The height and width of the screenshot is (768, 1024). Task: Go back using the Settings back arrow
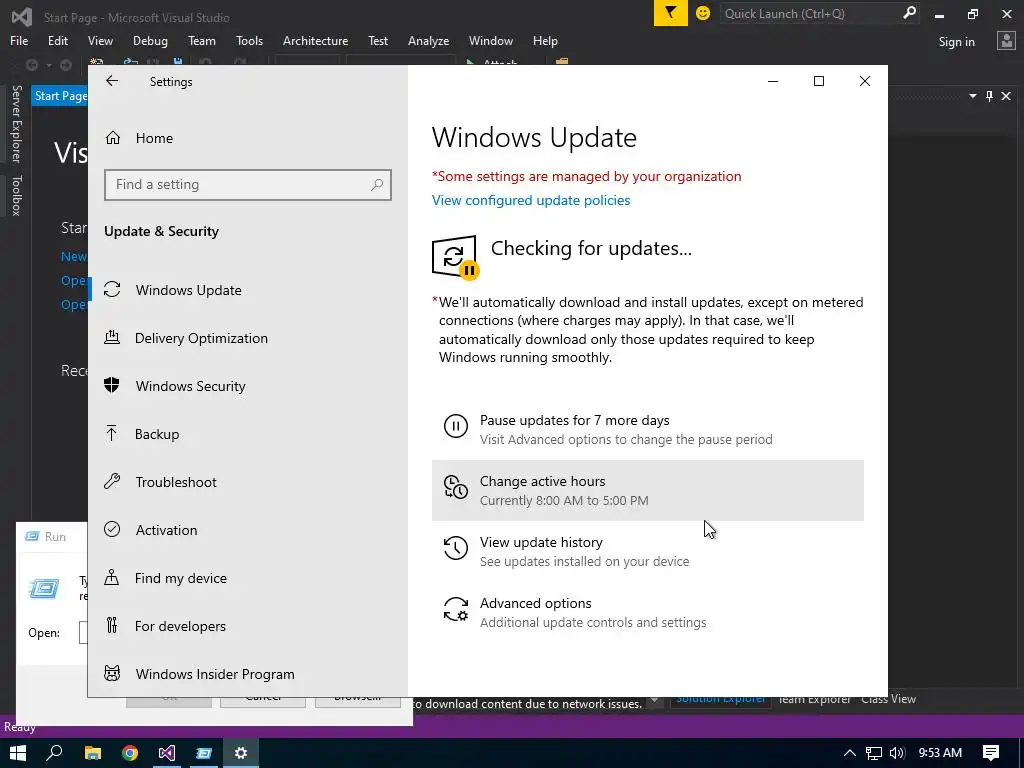point(112,81)
